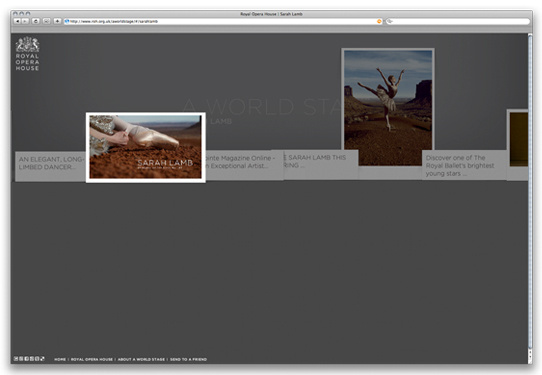This screenshot has width=542, height=375.
Task: Add bookmark using the plus button
Action: point(57,21)
